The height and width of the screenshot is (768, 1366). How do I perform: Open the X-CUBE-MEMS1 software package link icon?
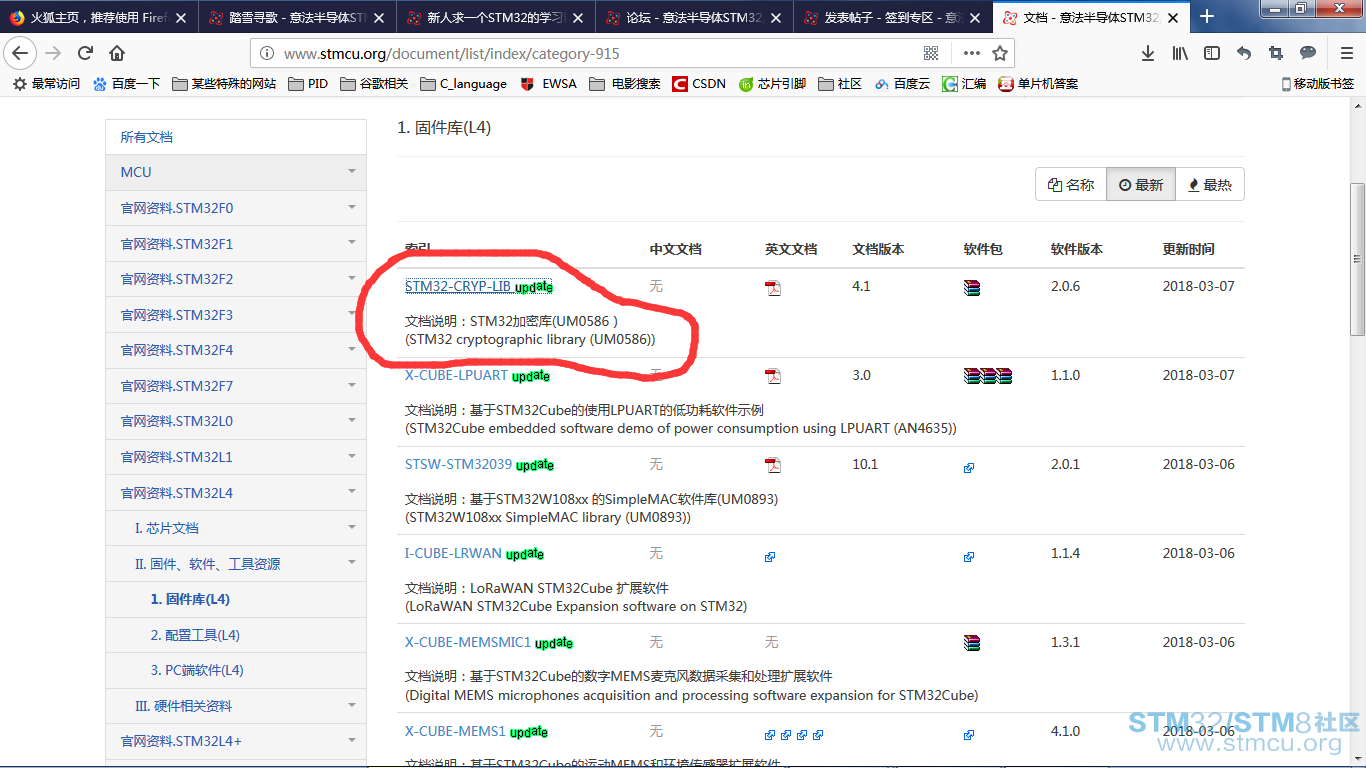[x=969, y=734]
